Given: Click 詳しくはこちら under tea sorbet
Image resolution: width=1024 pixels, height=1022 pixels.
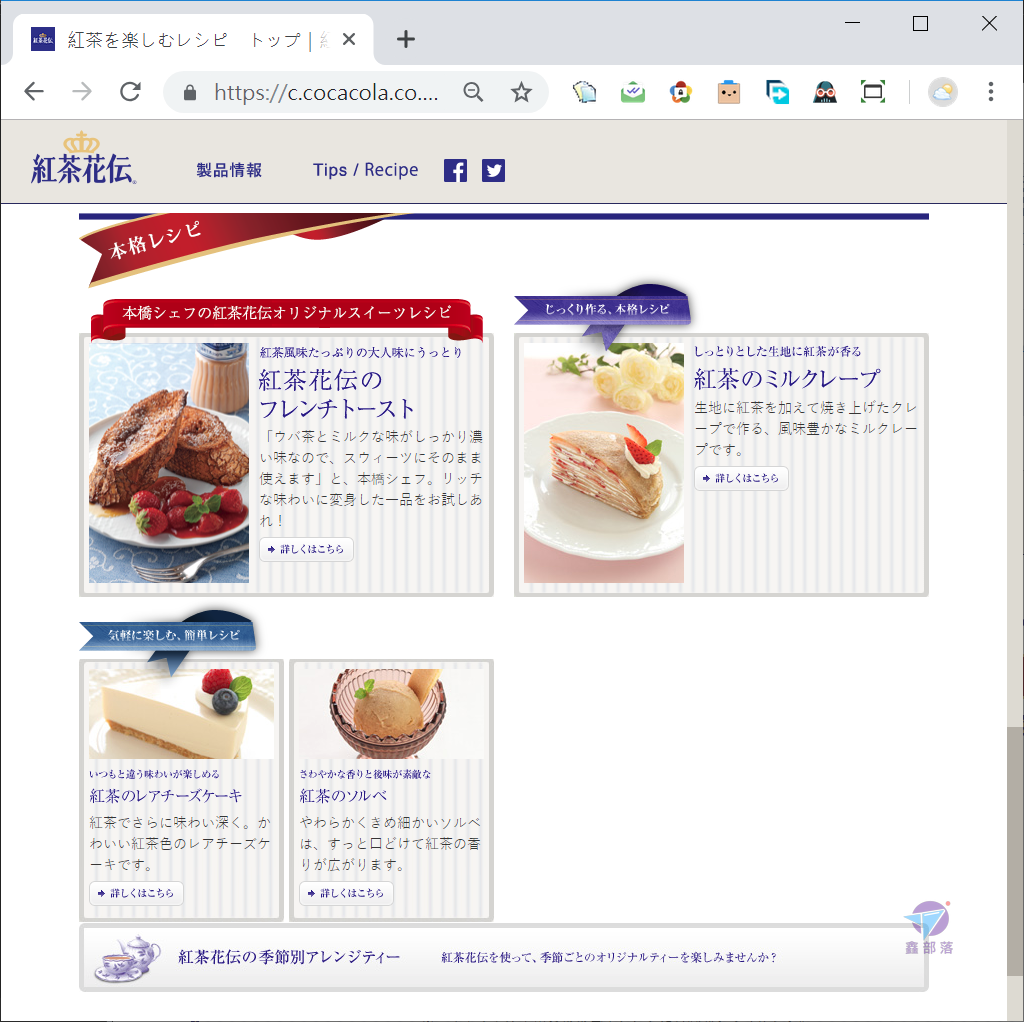Looking at the screenshot, I should (x=346, y=893).
